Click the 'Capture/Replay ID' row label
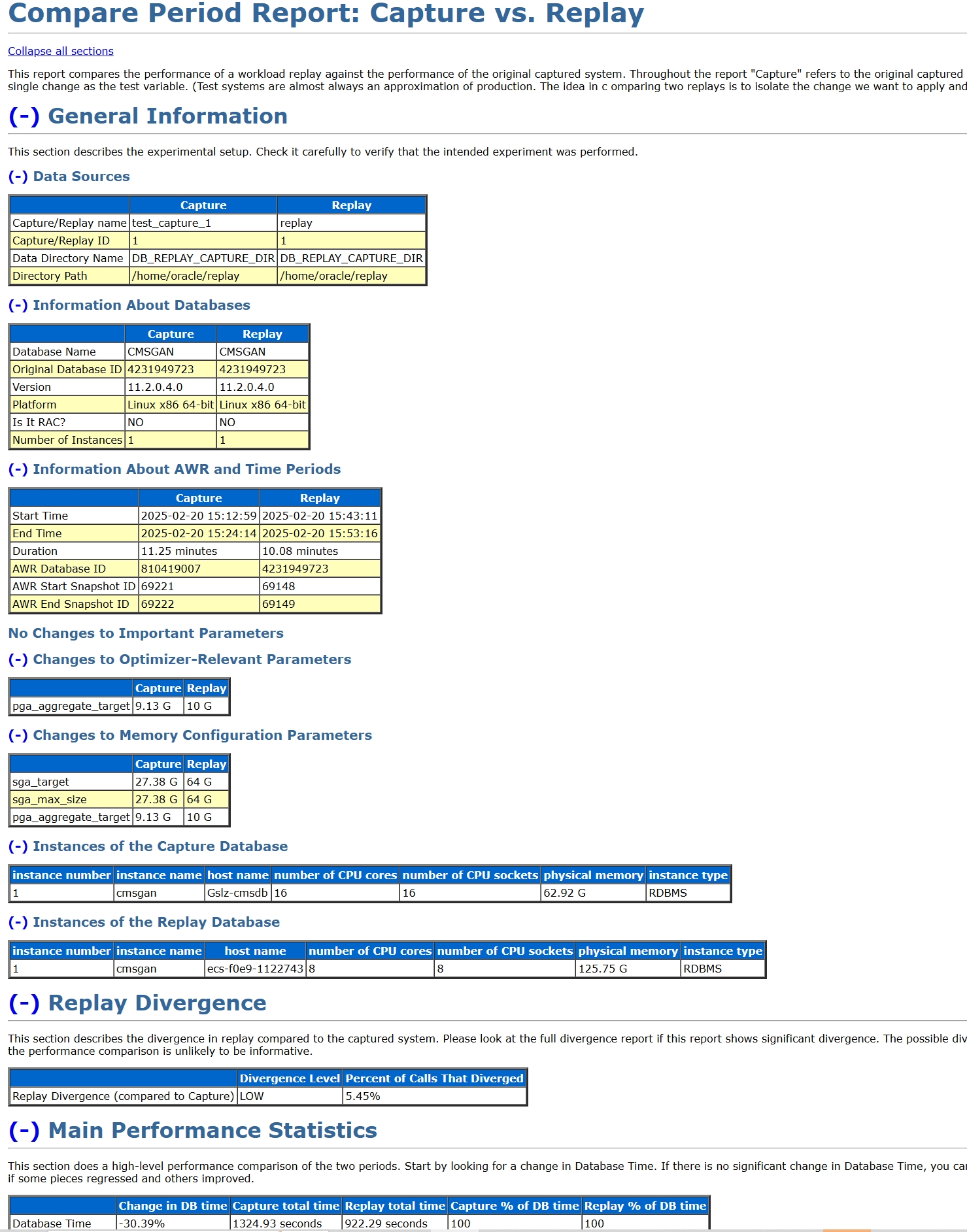Screen dimensions: 967x1232 coord(69,241)
